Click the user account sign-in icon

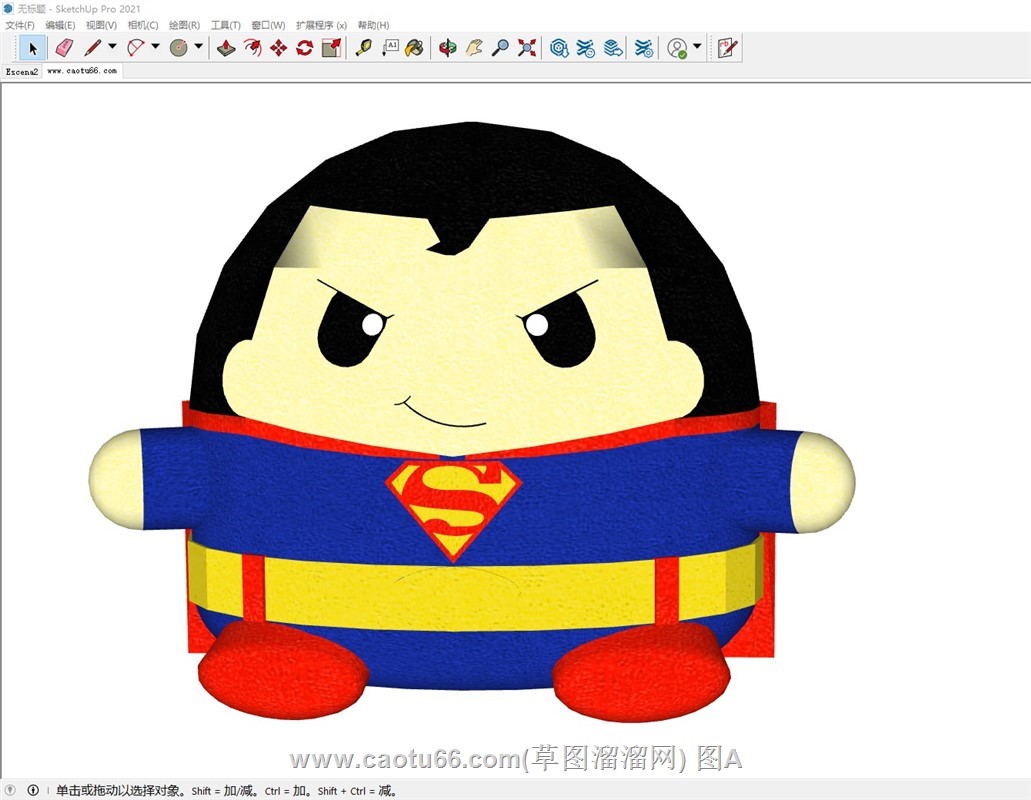(677, 48)
